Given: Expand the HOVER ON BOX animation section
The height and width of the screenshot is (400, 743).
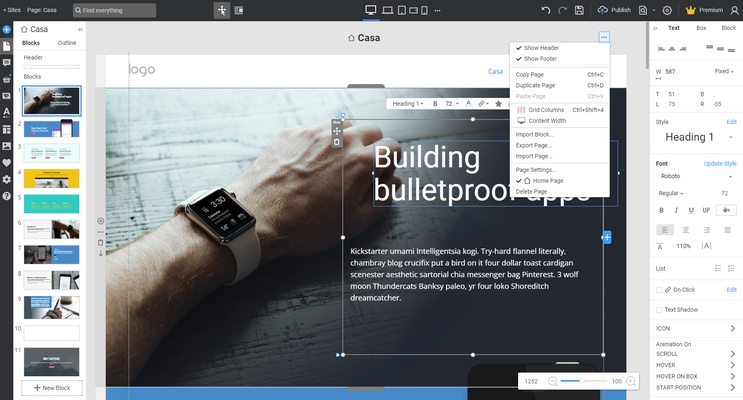Looking at the screenshot, I should (x=696, y=376).
